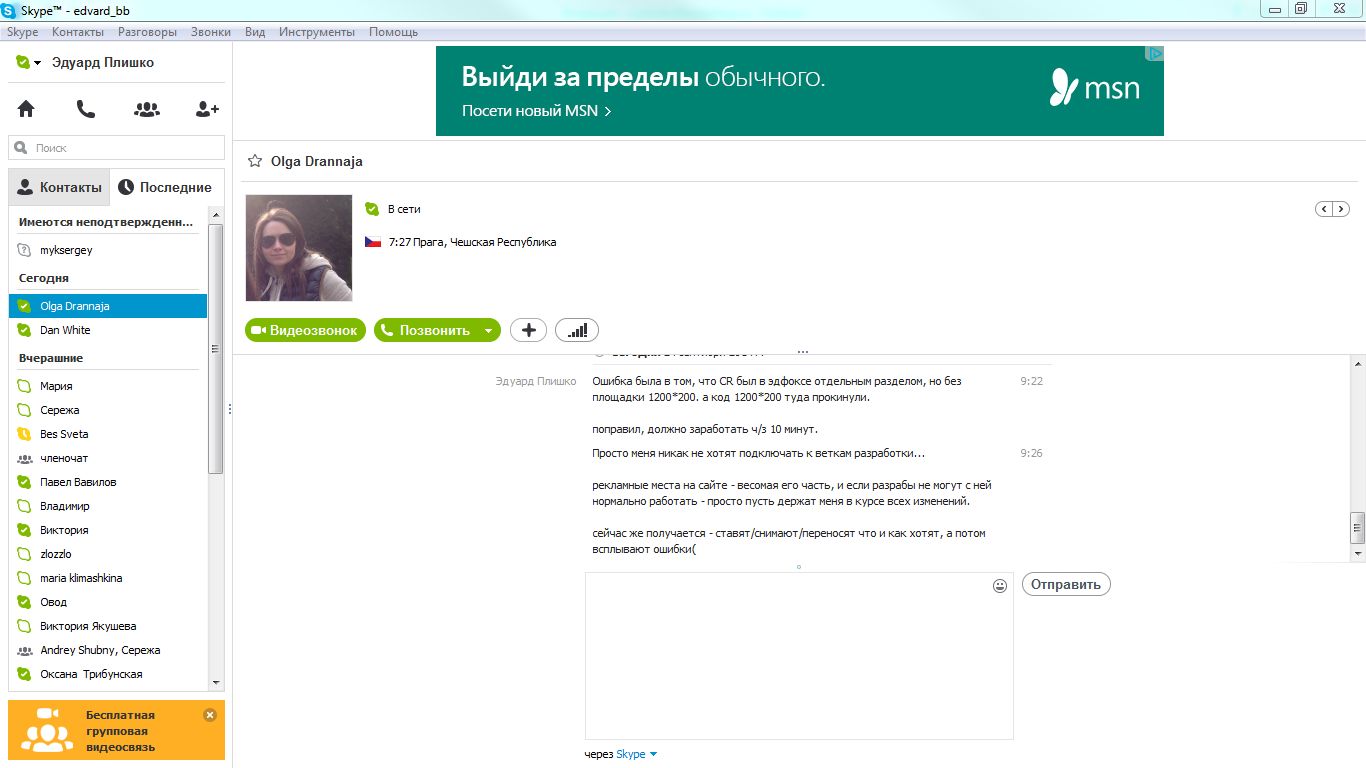The width and height of the screenshot is (1366, 768).
Task: Open the Помощь menu
Action: [x=394, y=32]
